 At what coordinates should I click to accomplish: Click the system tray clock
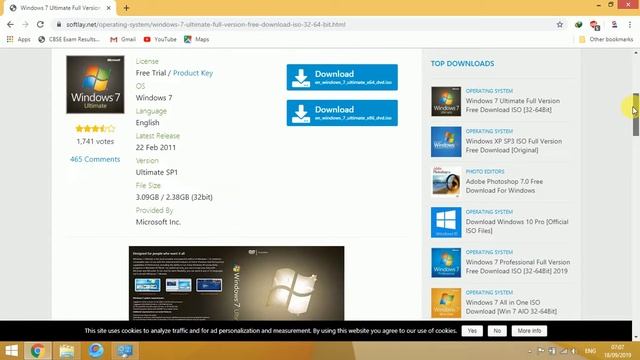coord(618,351)
